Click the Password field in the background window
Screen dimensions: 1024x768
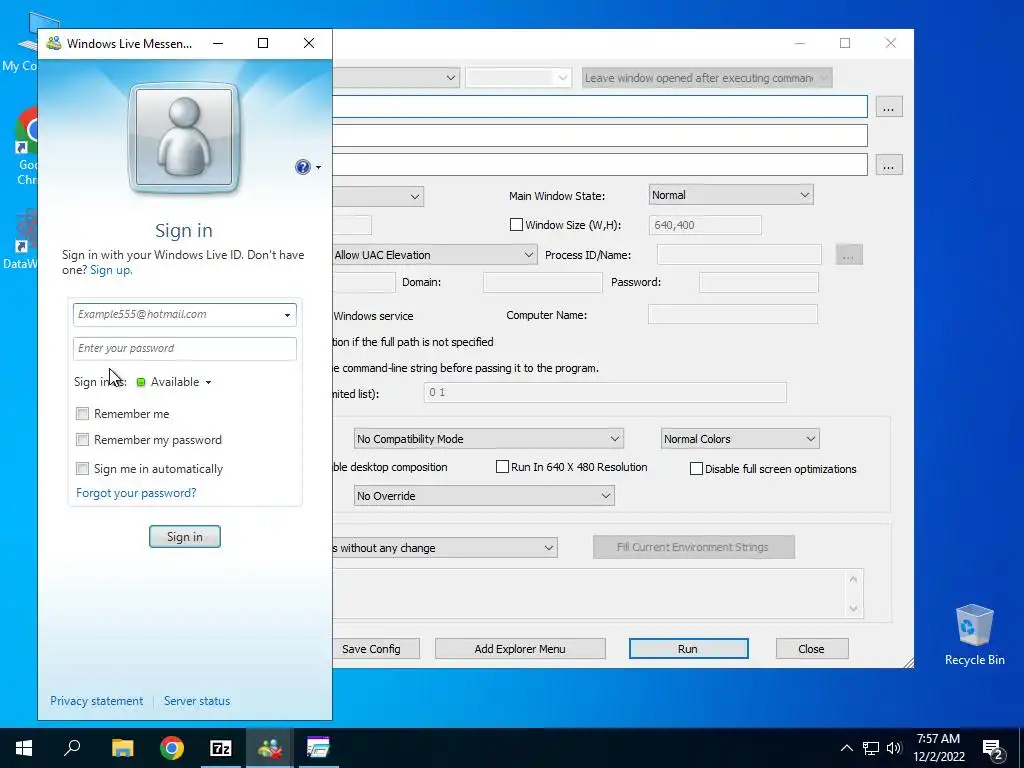758,282
